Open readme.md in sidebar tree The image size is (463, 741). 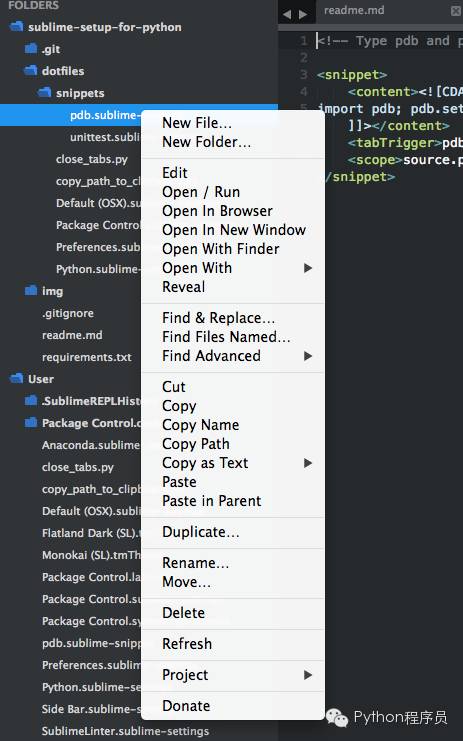[x=72, y=335]
